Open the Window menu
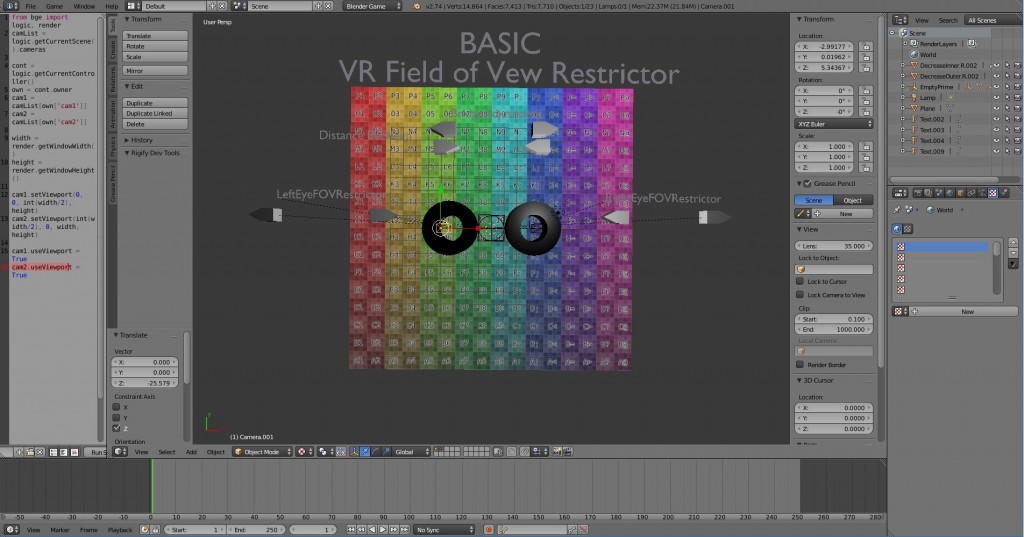This screenshot has width=1024, height=537. click(x=84, y=6)
